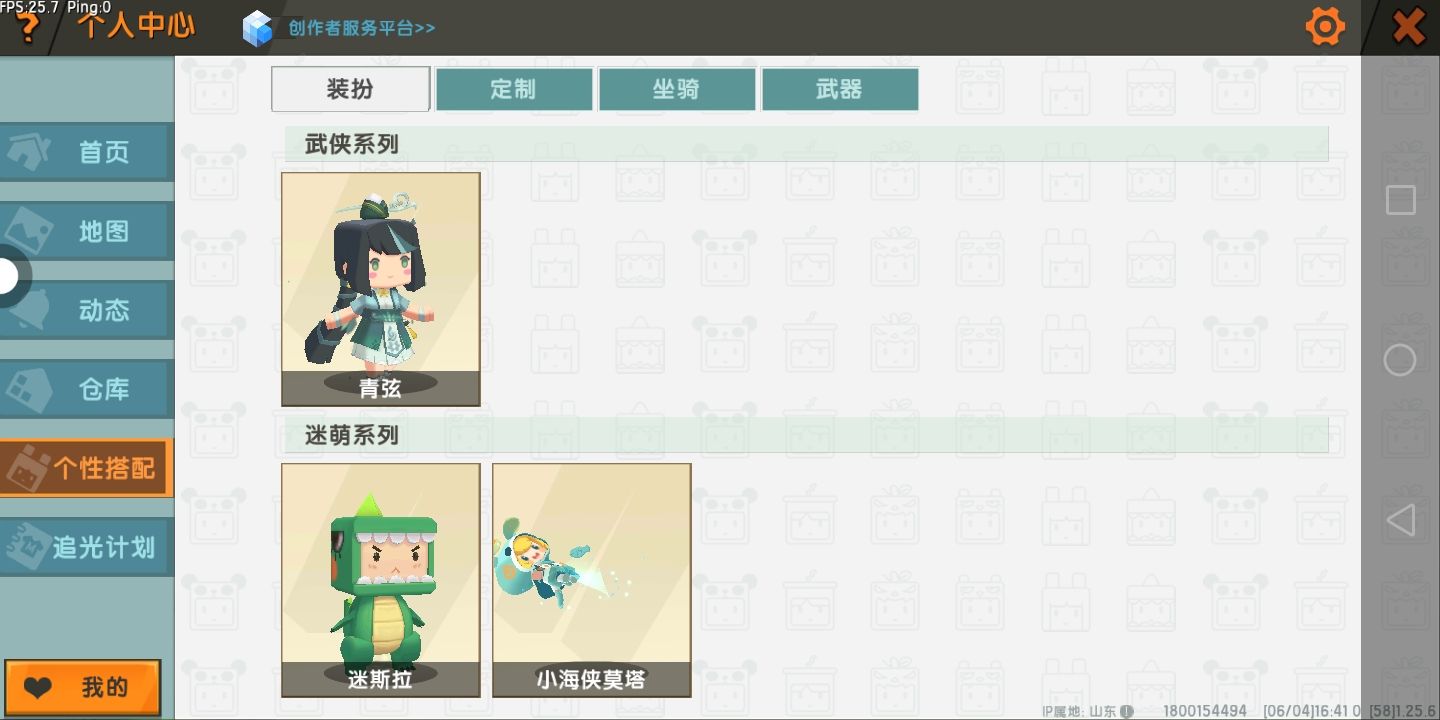The height and width of the screenshot is (720, 1440).
Task: Switch to the 武器 tab
Action: (840, 89)
